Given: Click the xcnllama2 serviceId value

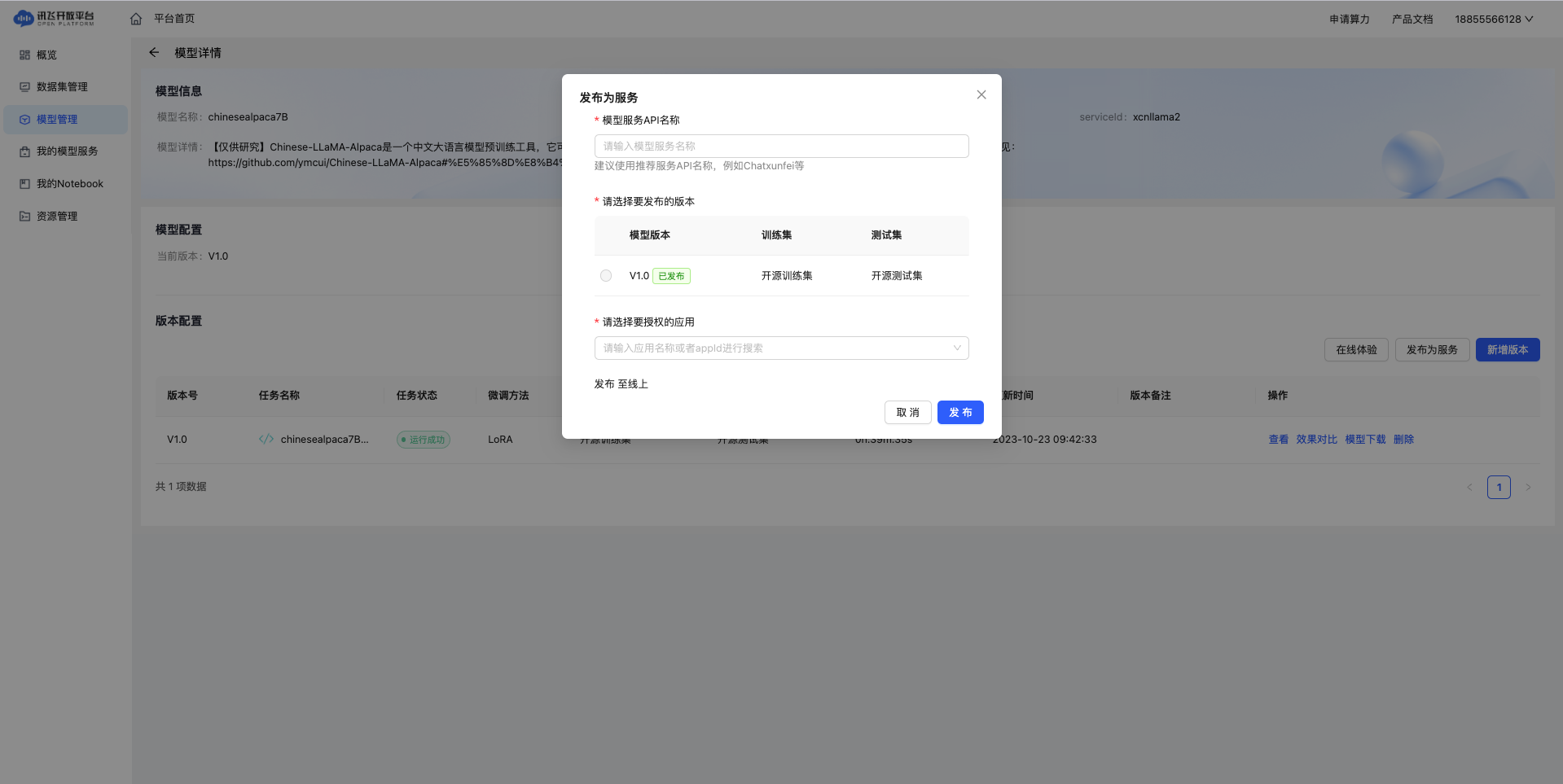Looking at the screenshot, I should [1157, 117].
